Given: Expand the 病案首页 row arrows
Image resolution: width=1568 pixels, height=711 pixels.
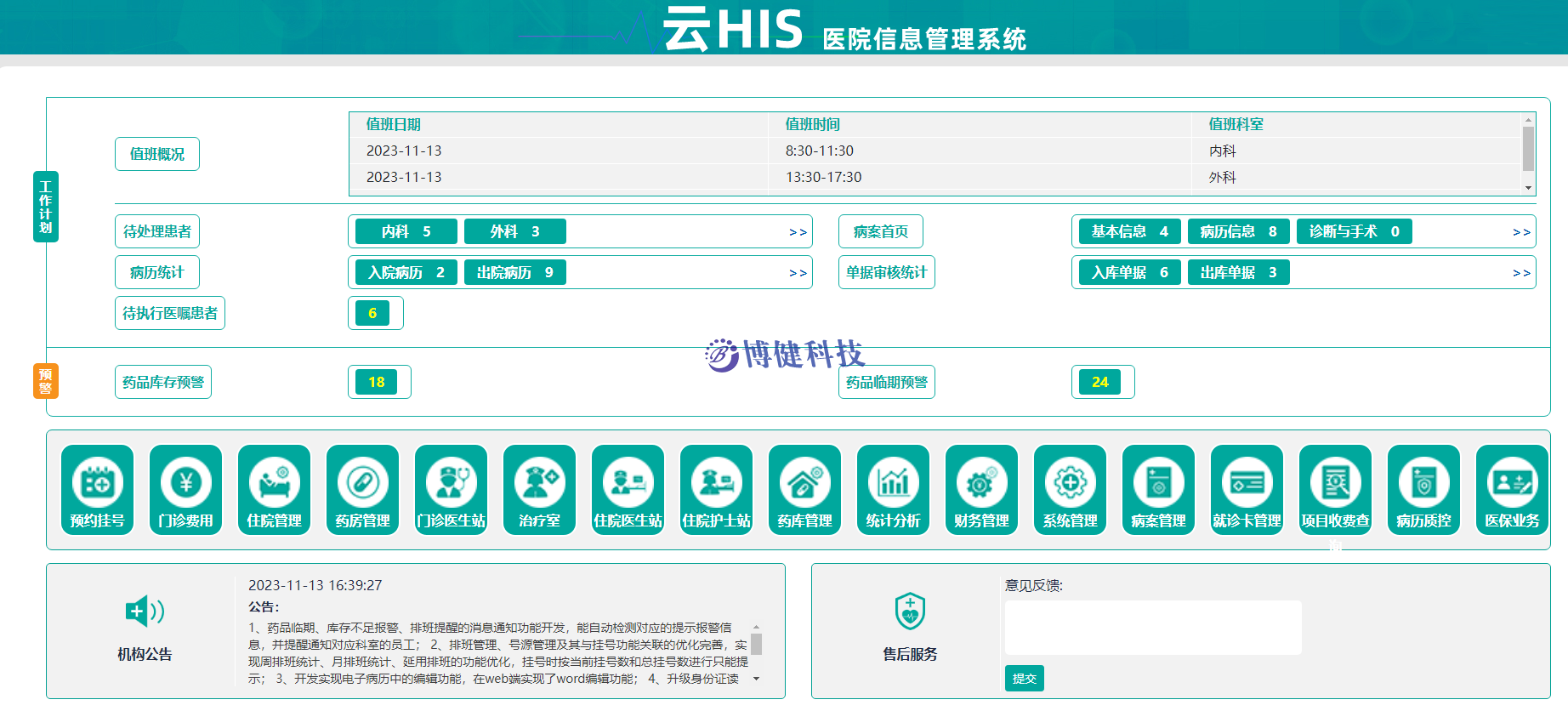Looking at the screenshot, I should coord(1521,232).
